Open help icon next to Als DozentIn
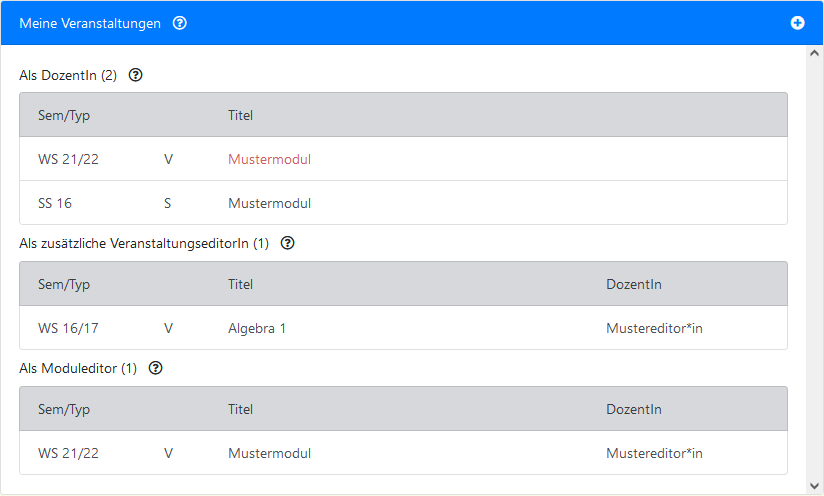This screenshot has width=824, height=496. pos(136,75)
